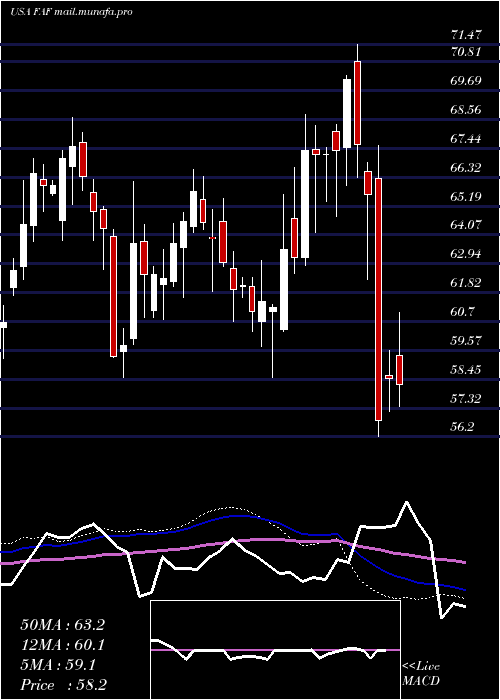
Task: Click the 66.32 price level label
Action: (x=466, y=168)
